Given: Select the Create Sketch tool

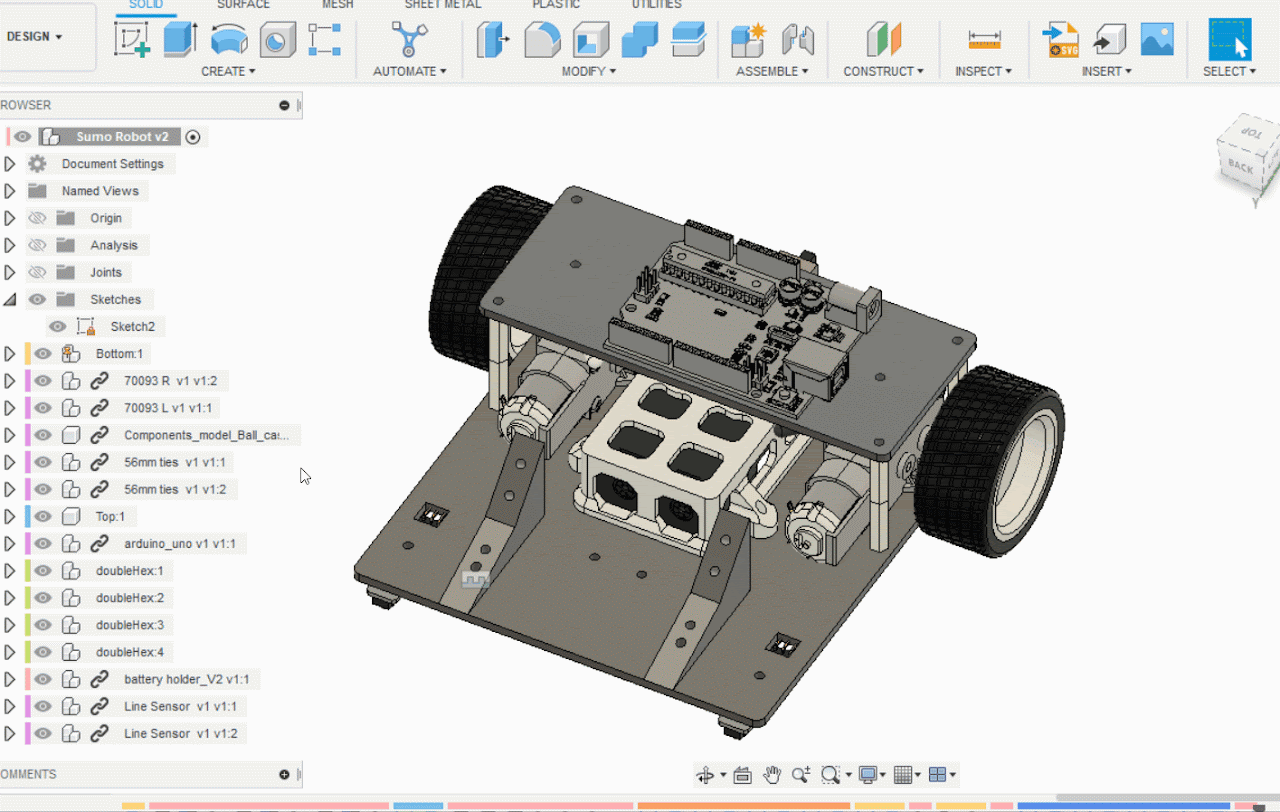Looking at the screenshot, I should 132,40.
